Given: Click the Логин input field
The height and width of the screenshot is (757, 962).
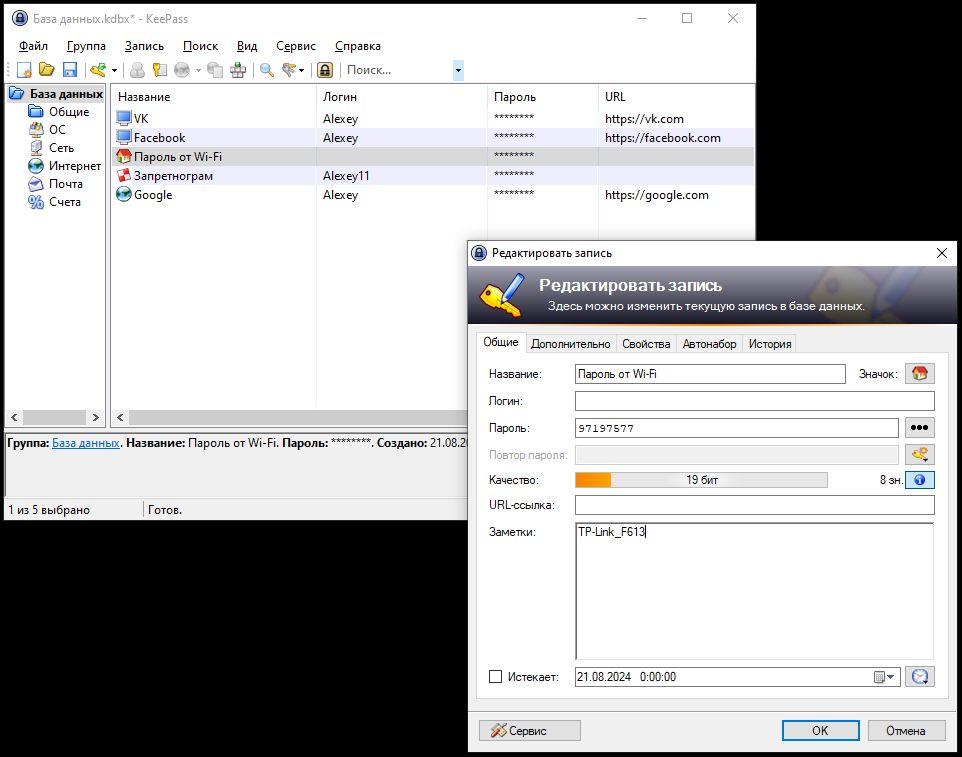Looking at the screenshot, I should 755,401.
